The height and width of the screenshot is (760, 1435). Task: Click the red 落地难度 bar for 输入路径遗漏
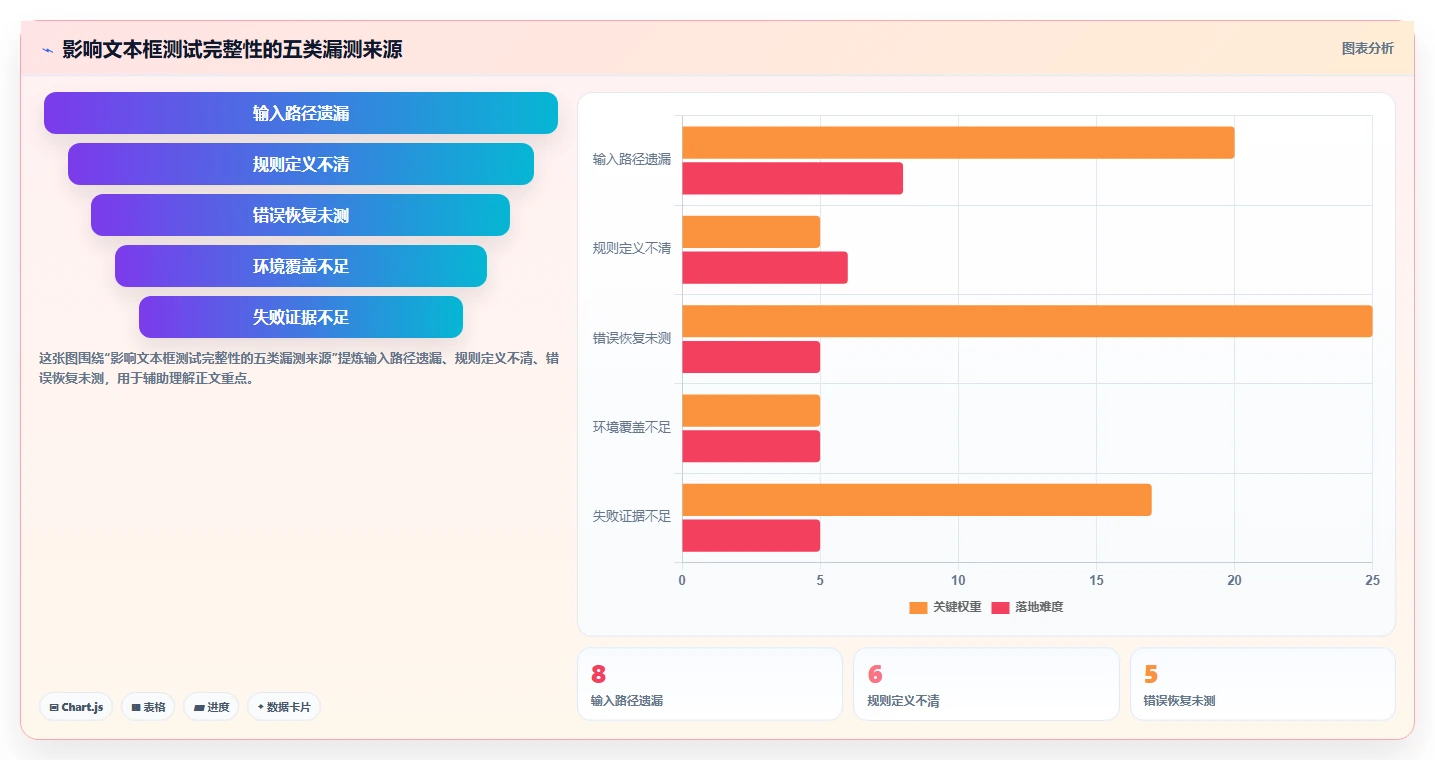point(793,178)
